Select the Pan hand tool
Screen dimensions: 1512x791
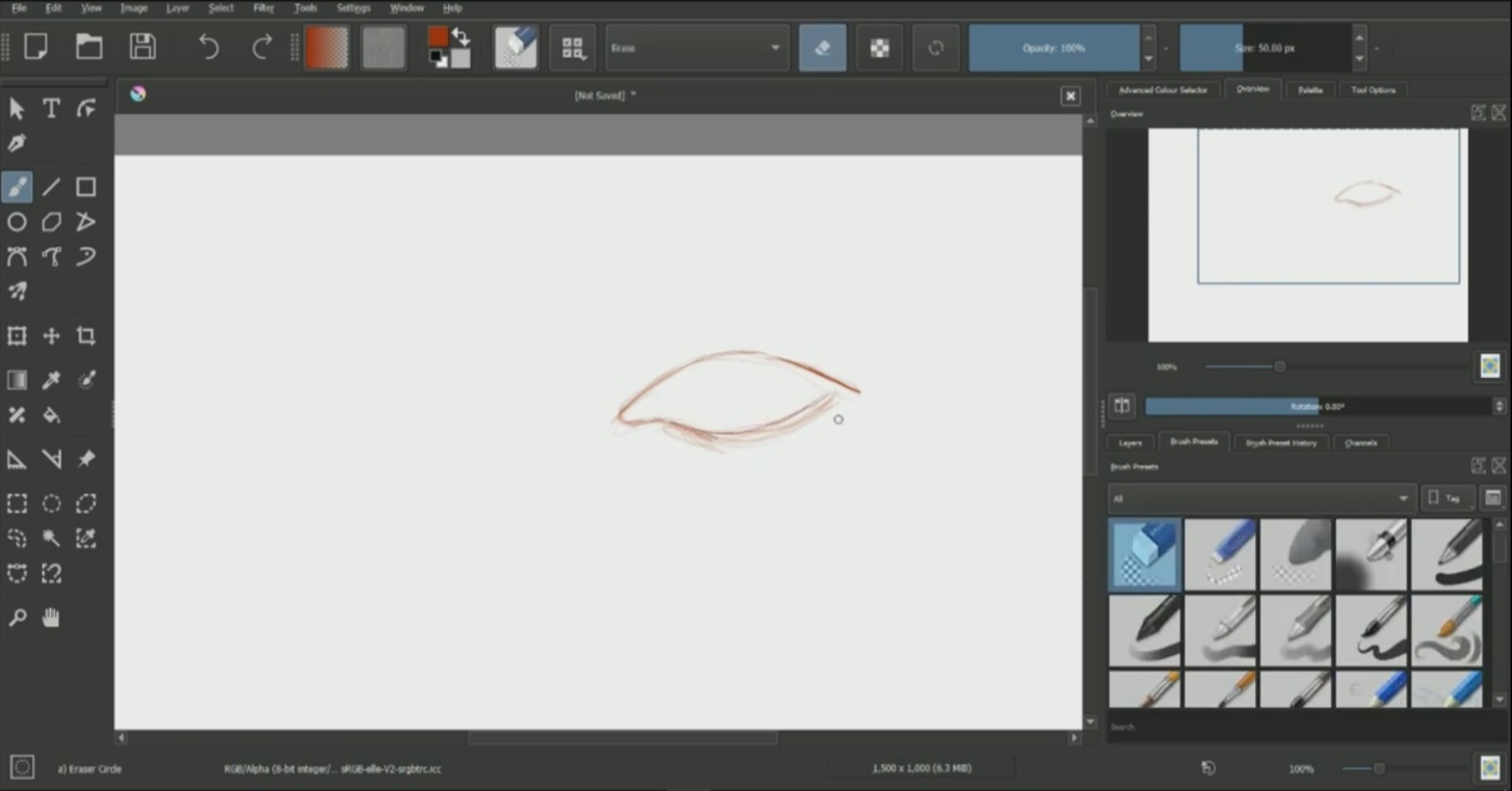tap(51, 618)
